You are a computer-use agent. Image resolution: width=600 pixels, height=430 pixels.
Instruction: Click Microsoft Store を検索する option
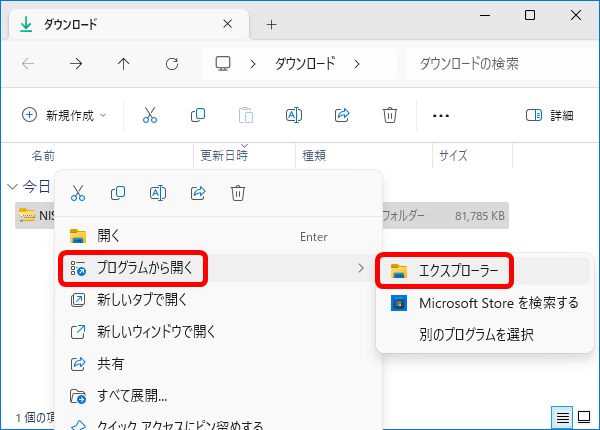click(498, 302)
